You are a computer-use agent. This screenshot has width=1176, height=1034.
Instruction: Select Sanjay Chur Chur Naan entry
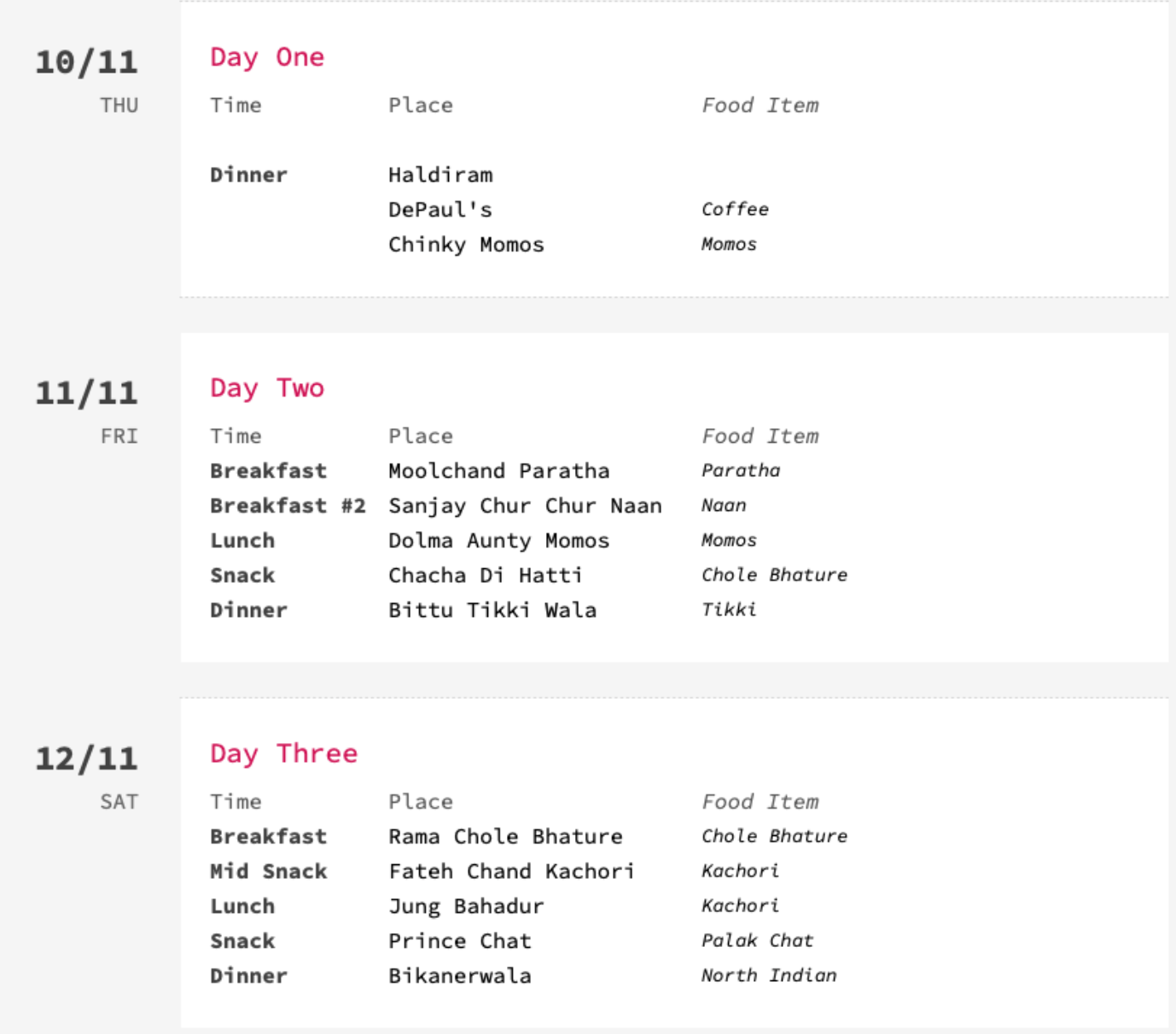(525, 506)
